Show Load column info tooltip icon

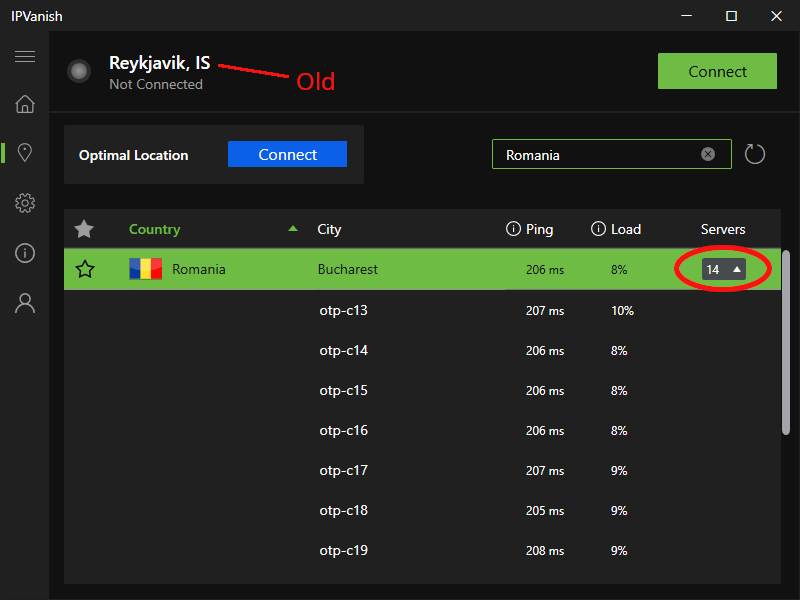[x=598, y=229]
